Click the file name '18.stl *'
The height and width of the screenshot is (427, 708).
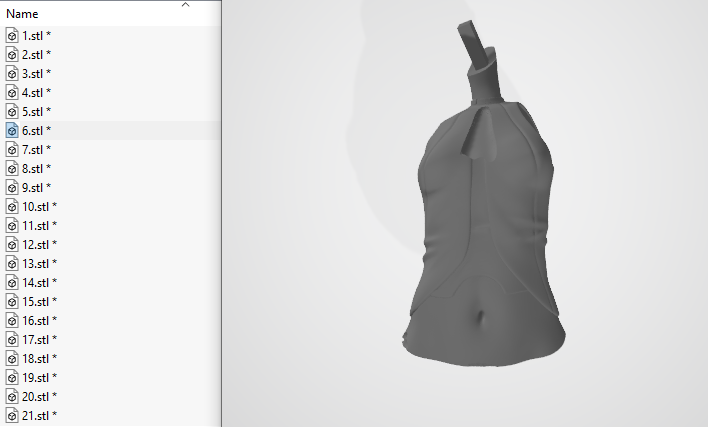pos(40,358)
